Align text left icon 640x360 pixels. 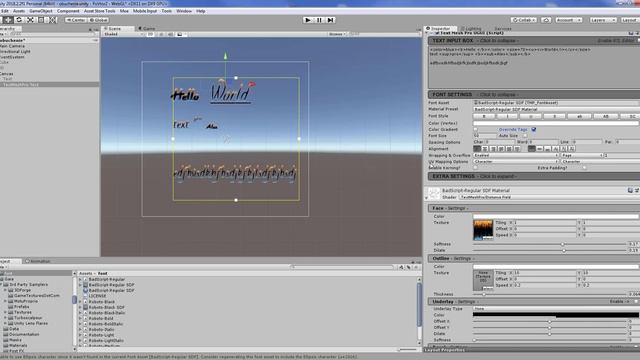(x=477, y=149)
